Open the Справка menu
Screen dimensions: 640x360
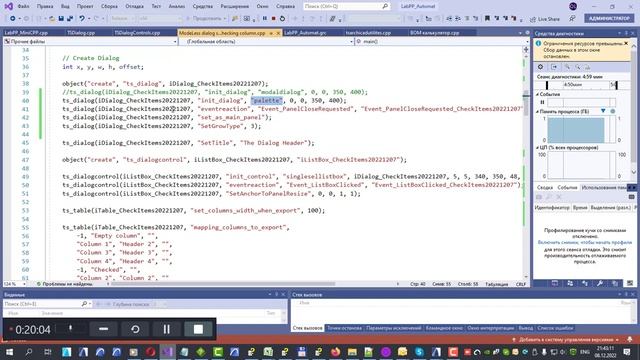(285, 6)
